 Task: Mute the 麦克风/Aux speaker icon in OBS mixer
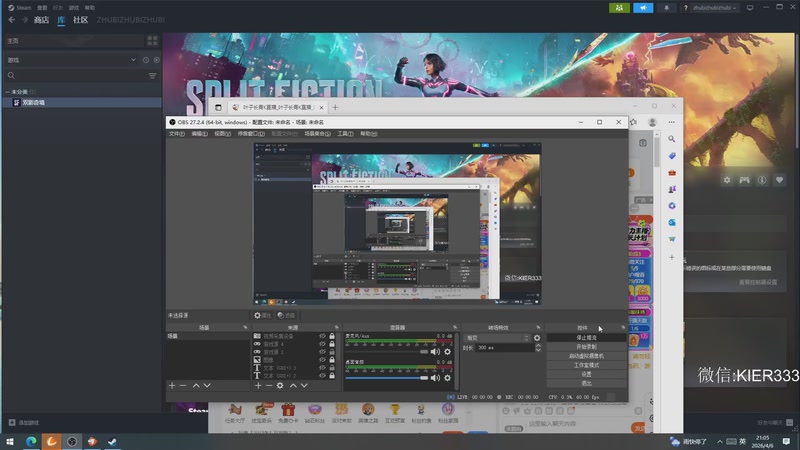[x=435, y=352]
